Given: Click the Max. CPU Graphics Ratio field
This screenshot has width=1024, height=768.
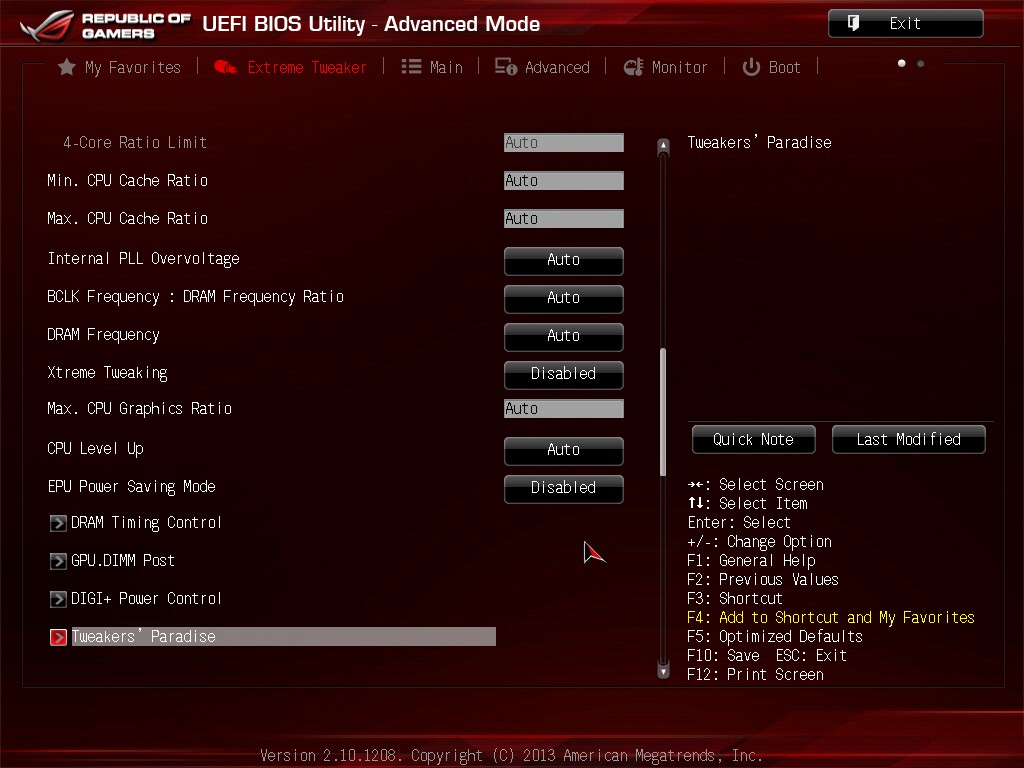Looking at the screenshot, I should tap(564, 408).
